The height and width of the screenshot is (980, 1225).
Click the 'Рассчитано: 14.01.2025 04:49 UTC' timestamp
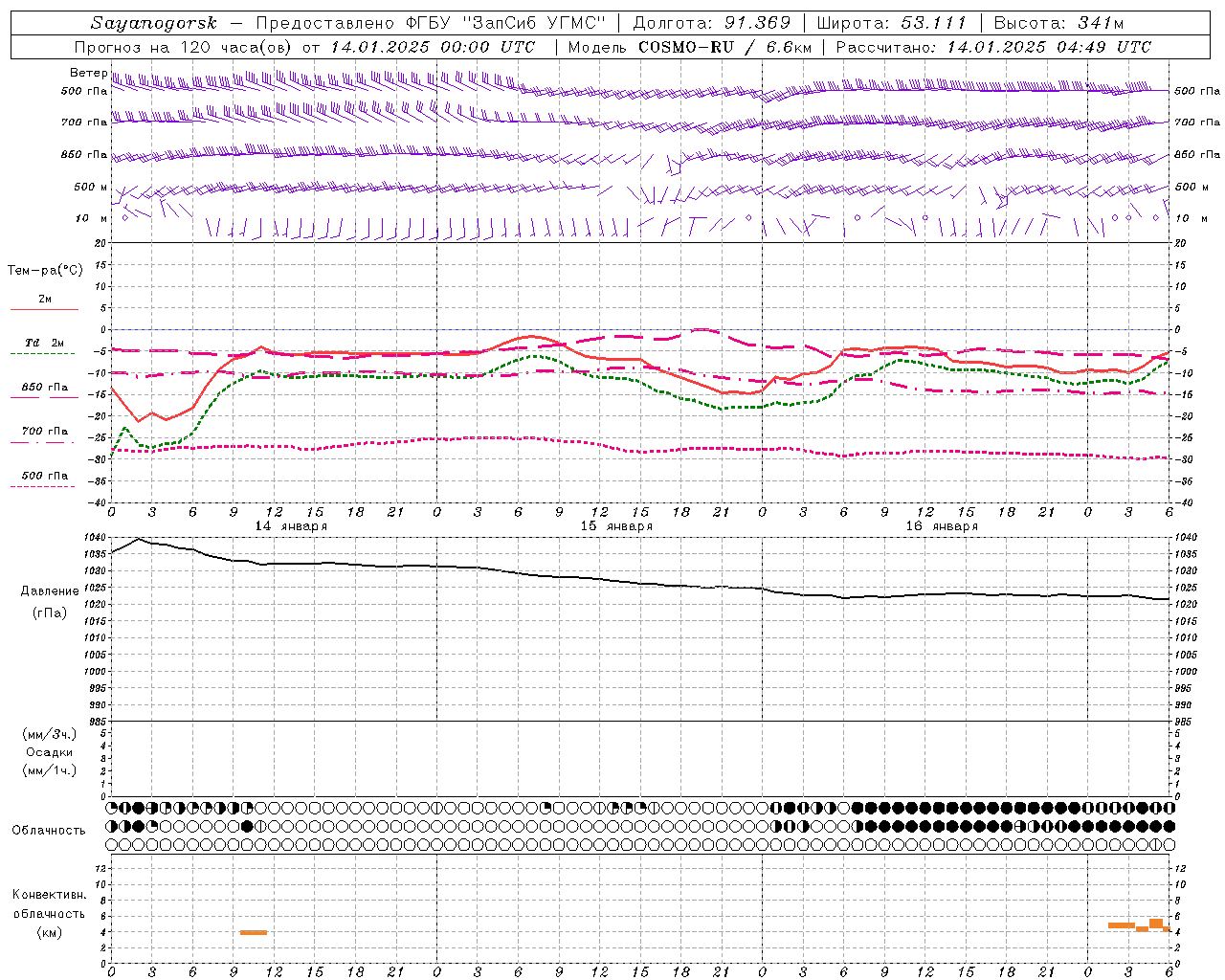click(x=993, y=47)
